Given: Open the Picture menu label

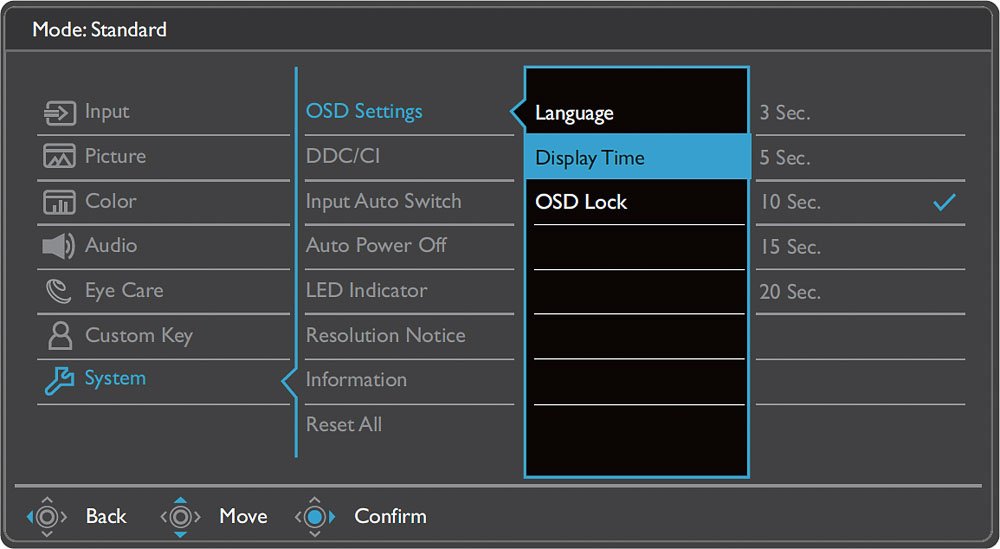Looking at the screenshot, I should tap(115, 156).
